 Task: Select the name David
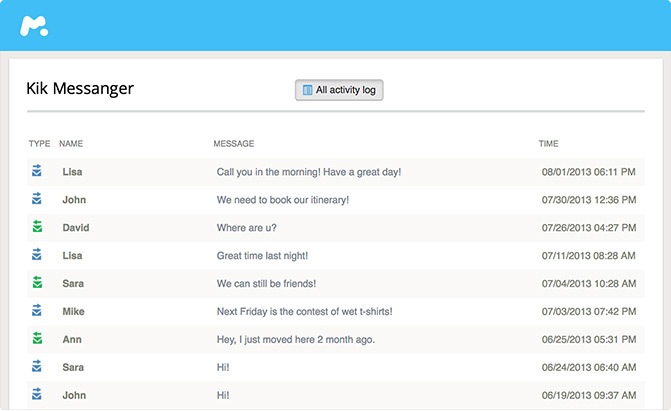(76, 228)
